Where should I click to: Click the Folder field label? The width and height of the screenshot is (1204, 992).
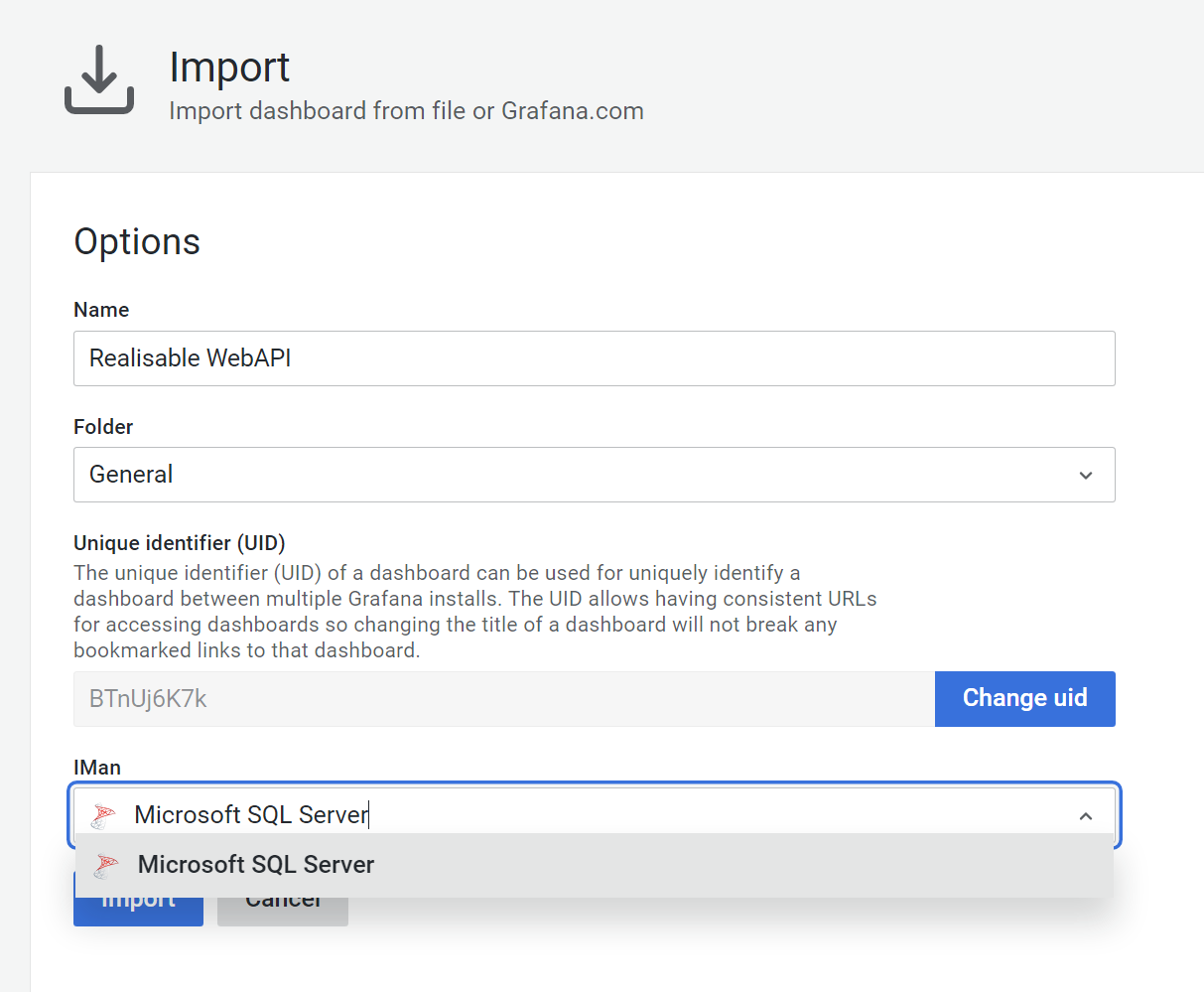pyautogui.click(x=103, y=427)
